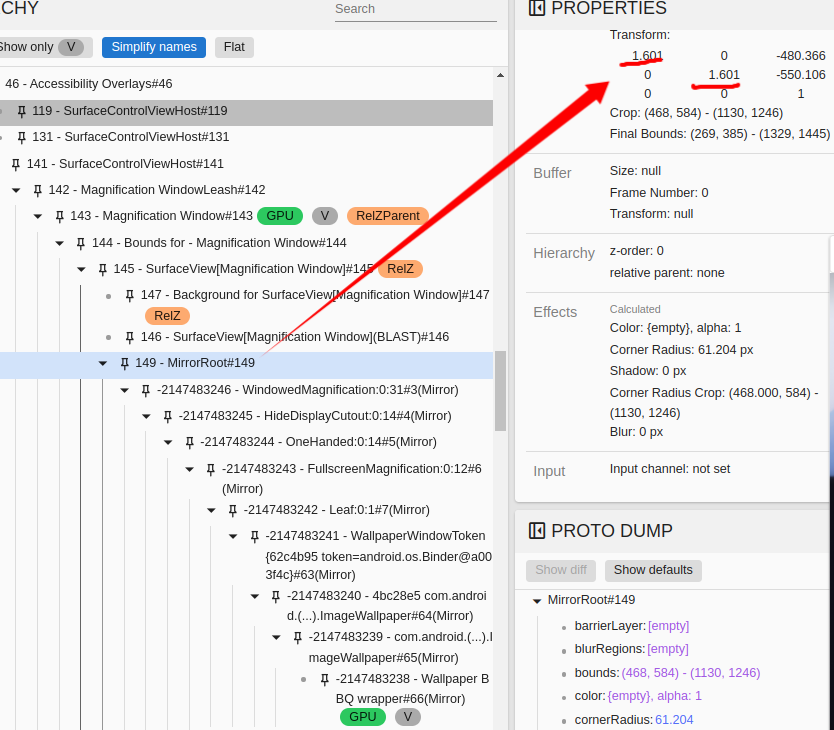
Task: Click RelZ chip on 145 SurfaceView
Action: pos(400,269)
